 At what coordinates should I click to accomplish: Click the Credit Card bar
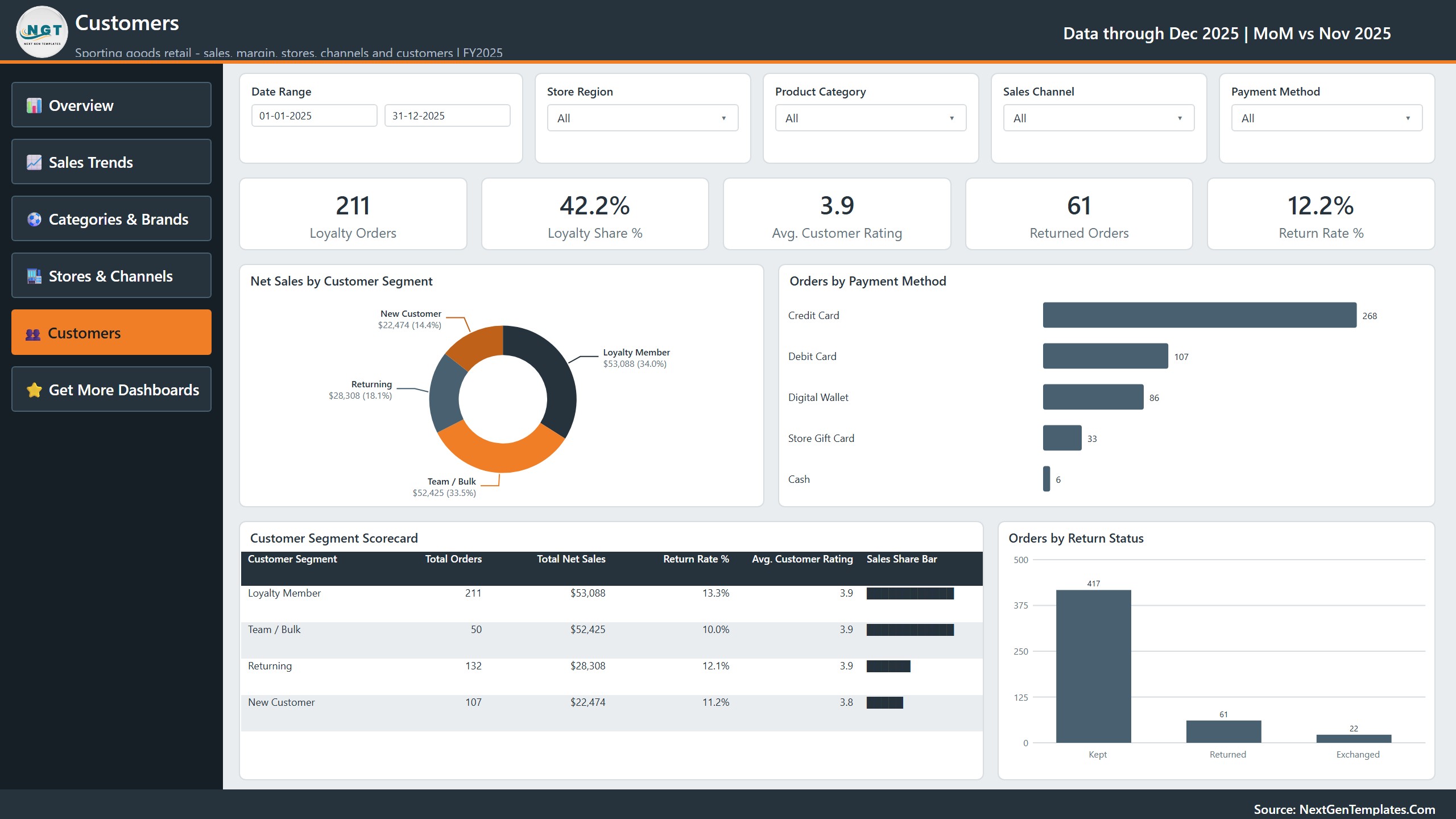(x=1199, y=315)
